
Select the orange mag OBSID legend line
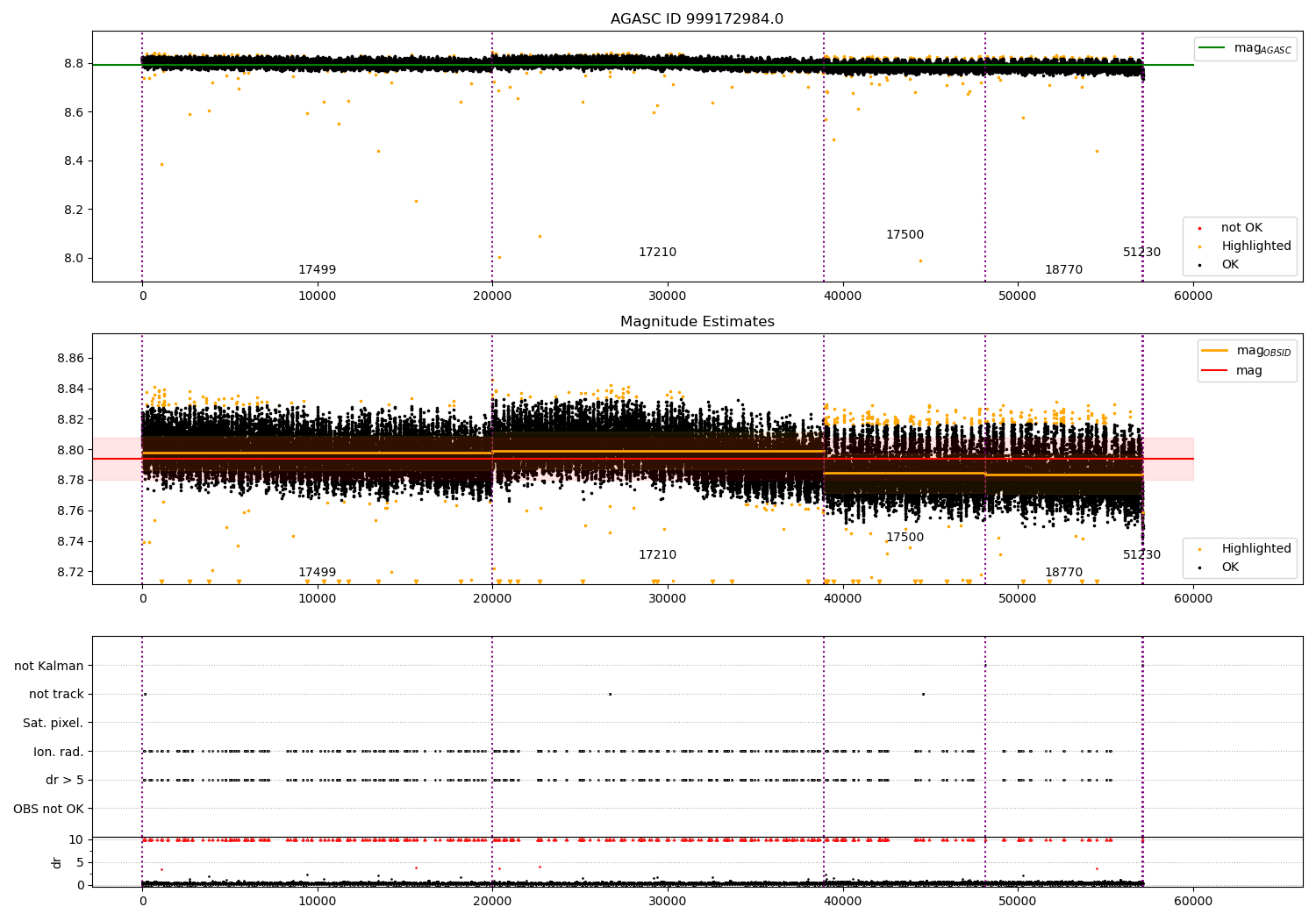click(1215, 351)
